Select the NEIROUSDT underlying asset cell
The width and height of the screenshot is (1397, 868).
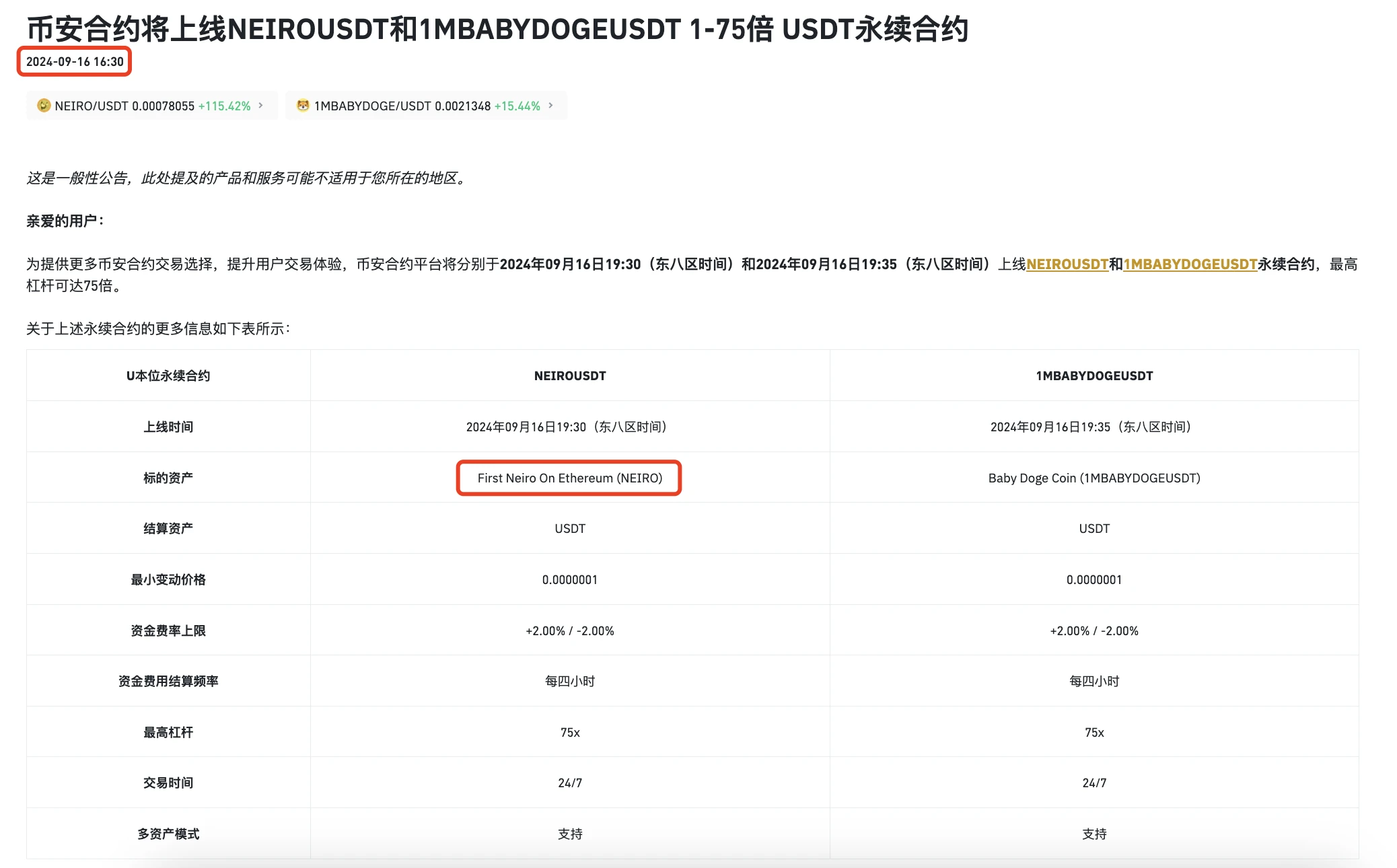pos(568,478)
